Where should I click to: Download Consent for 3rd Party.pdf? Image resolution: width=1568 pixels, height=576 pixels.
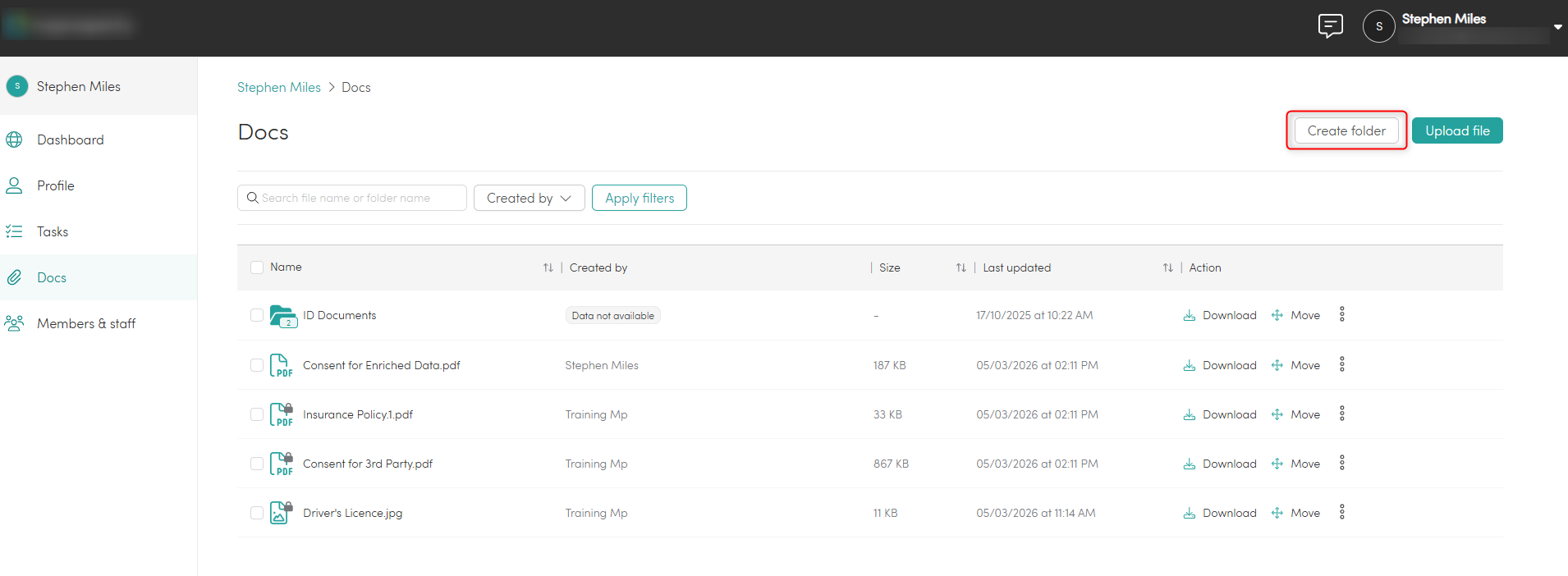pos(1220,464)
